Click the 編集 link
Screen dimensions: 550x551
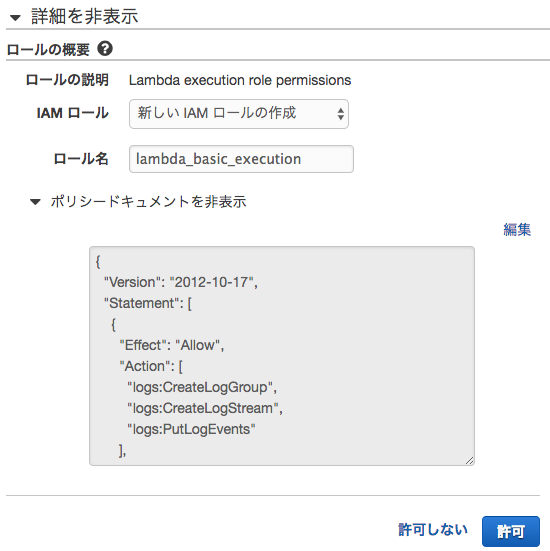517,229
